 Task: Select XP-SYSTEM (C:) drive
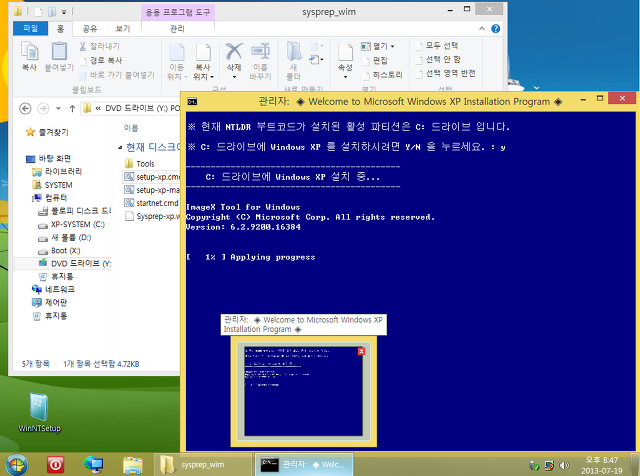[71, 224]
